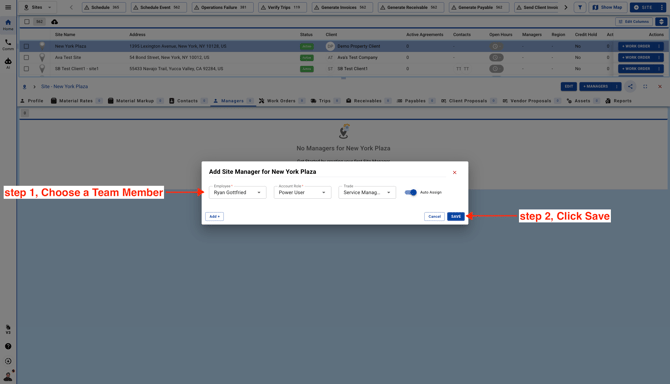
Task: Sort by the Site Name column header
Action: pyautogui.click(x=65, y=35)
